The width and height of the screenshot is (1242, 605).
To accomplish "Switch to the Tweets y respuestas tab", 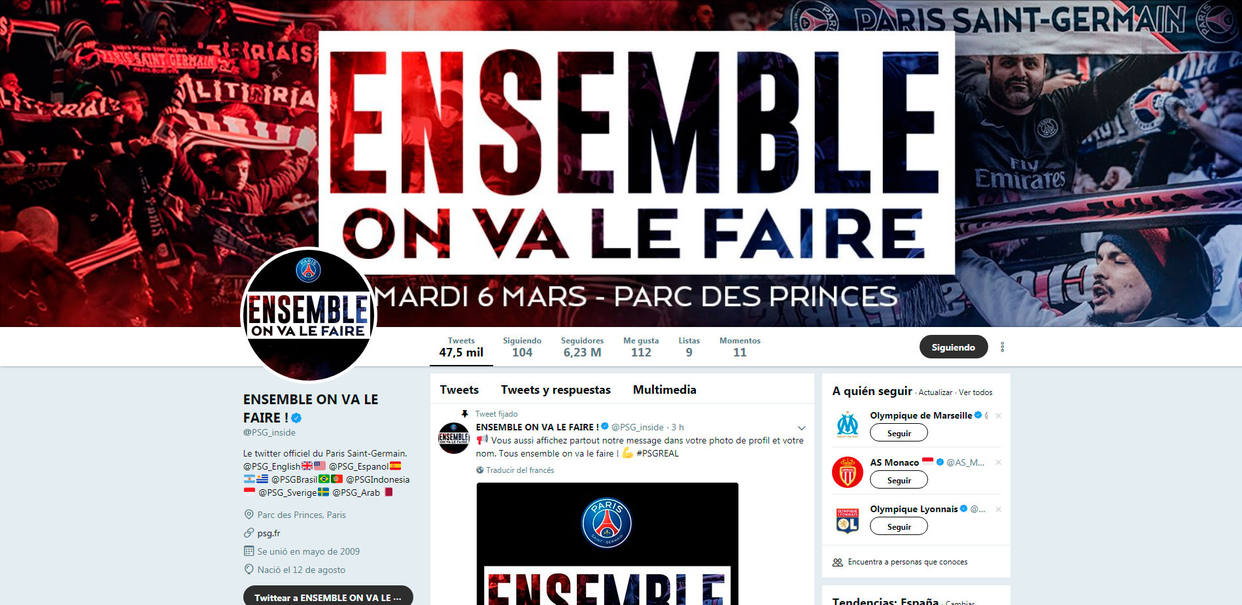I will tap(555, 390).
